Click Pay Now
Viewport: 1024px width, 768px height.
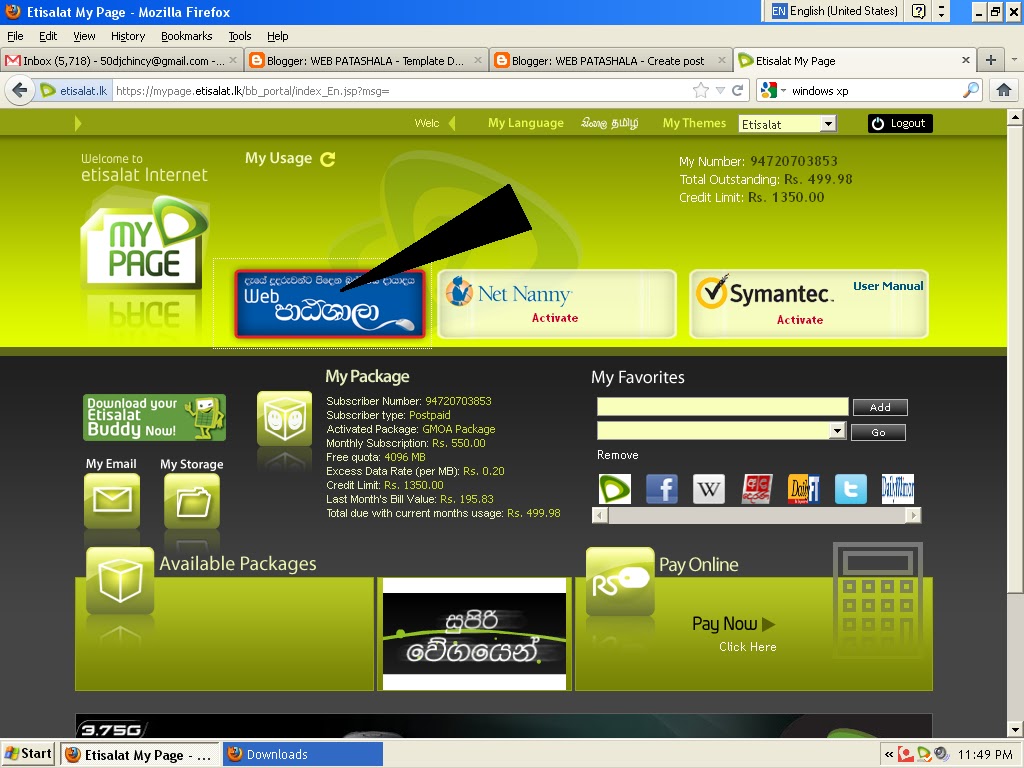pyautogui.click(x=733, y=624)
